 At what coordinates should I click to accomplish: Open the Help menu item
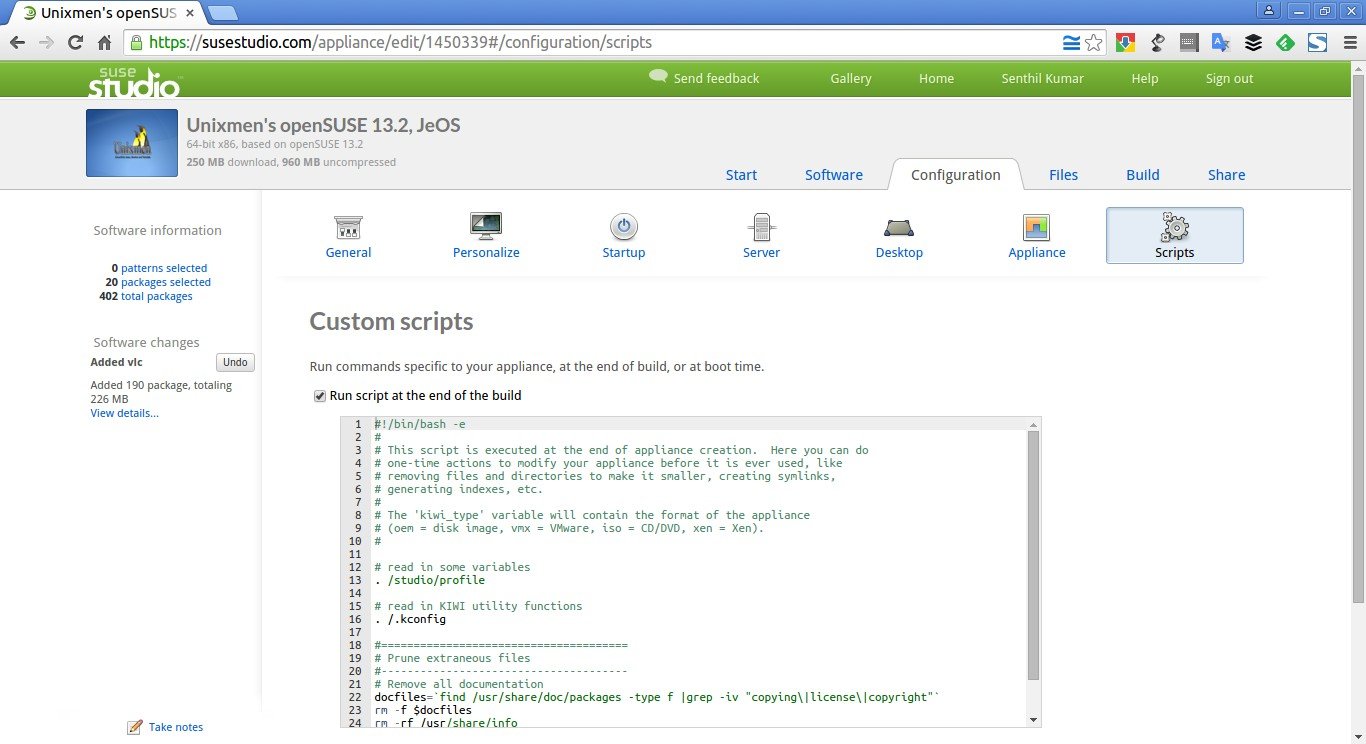click(1144, 78)
